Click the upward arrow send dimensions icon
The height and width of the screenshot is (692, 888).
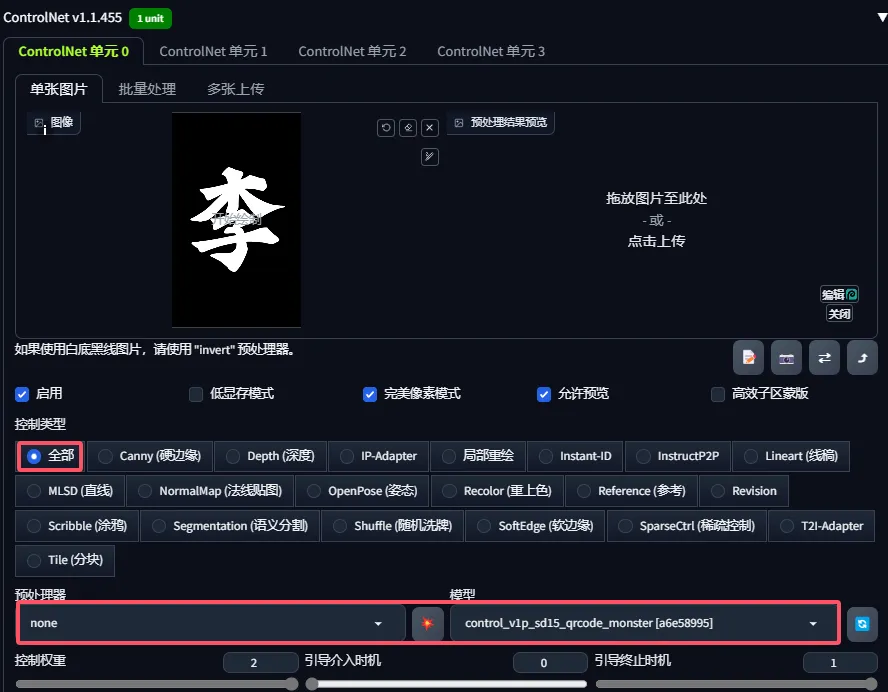pos(862,358)
